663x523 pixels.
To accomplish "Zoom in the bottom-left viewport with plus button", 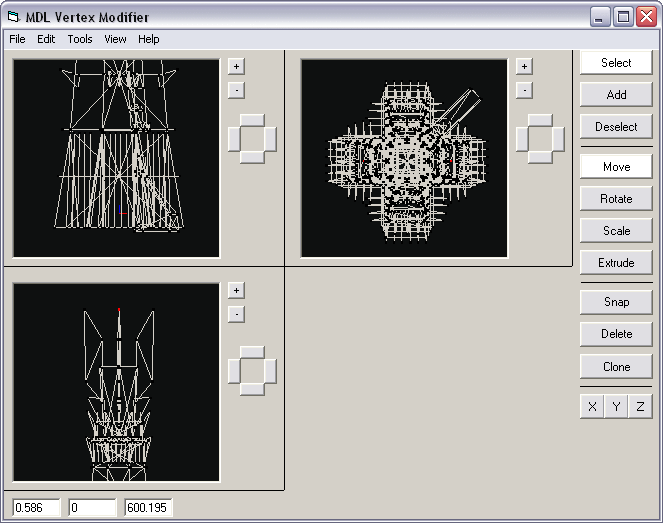I will [236, 290].
